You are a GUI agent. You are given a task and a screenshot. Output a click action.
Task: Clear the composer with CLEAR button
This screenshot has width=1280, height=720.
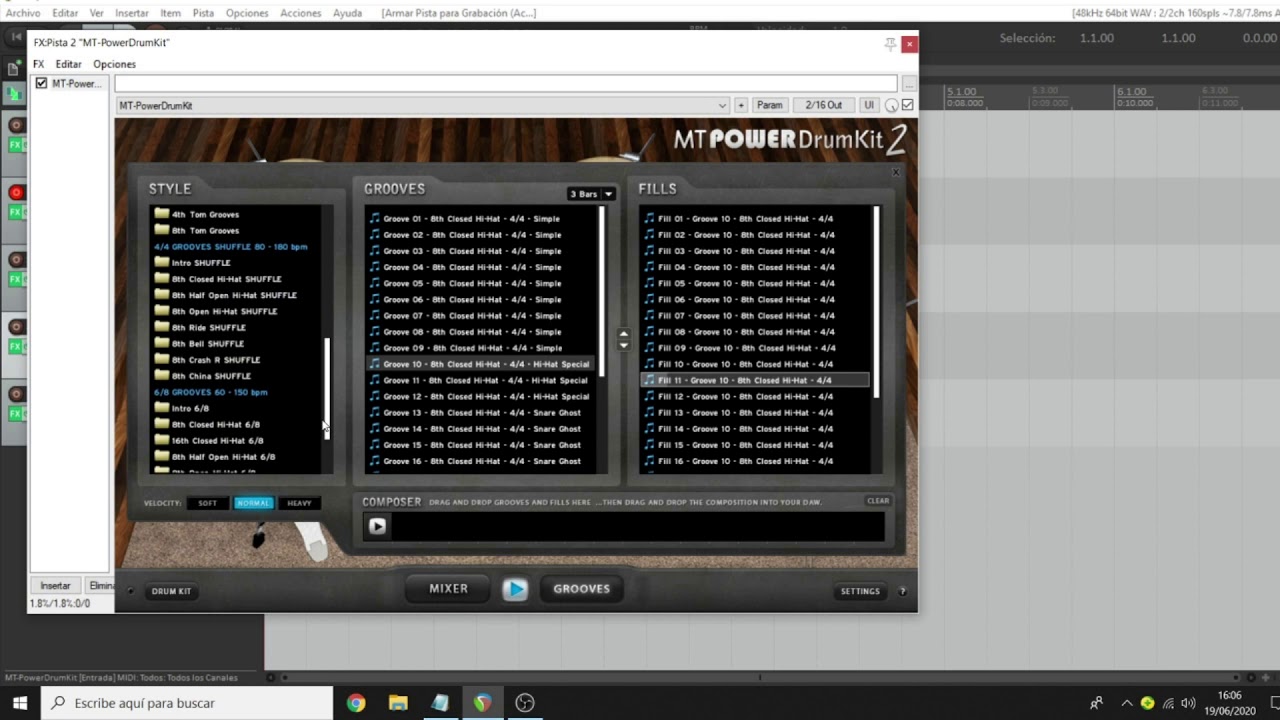point(878,501)
